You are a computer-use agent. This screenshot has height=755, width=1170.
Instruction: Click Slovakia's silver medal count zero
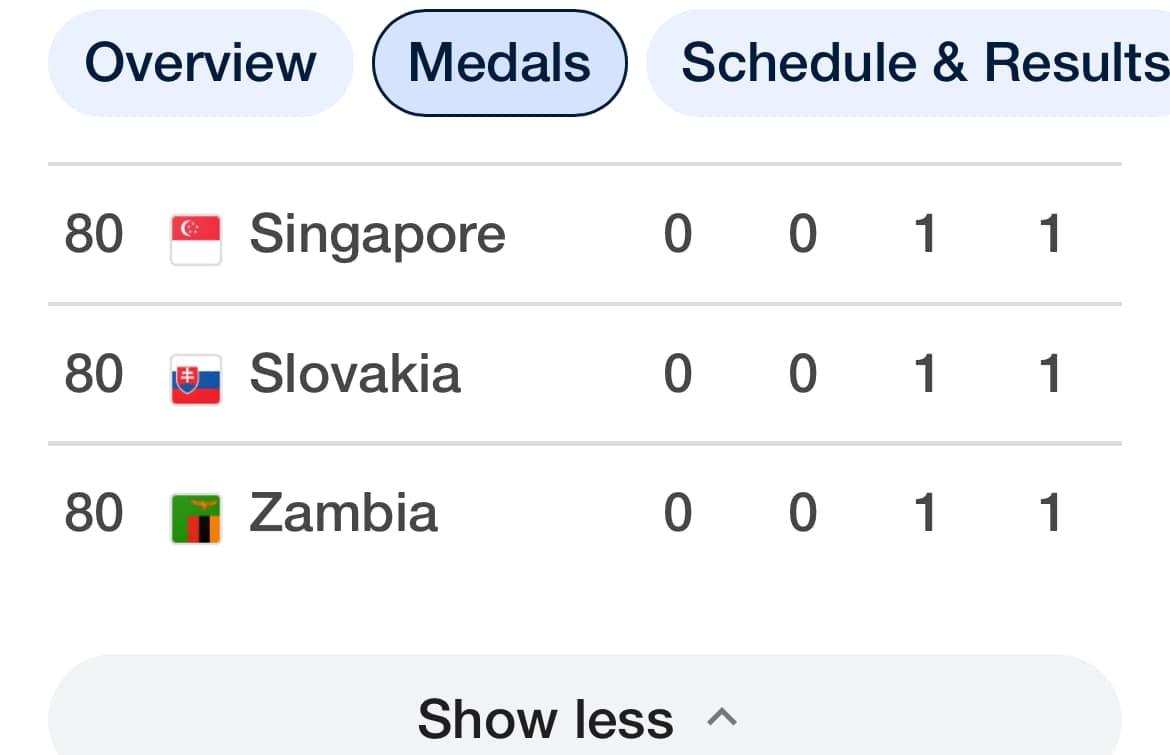(803, 374)
